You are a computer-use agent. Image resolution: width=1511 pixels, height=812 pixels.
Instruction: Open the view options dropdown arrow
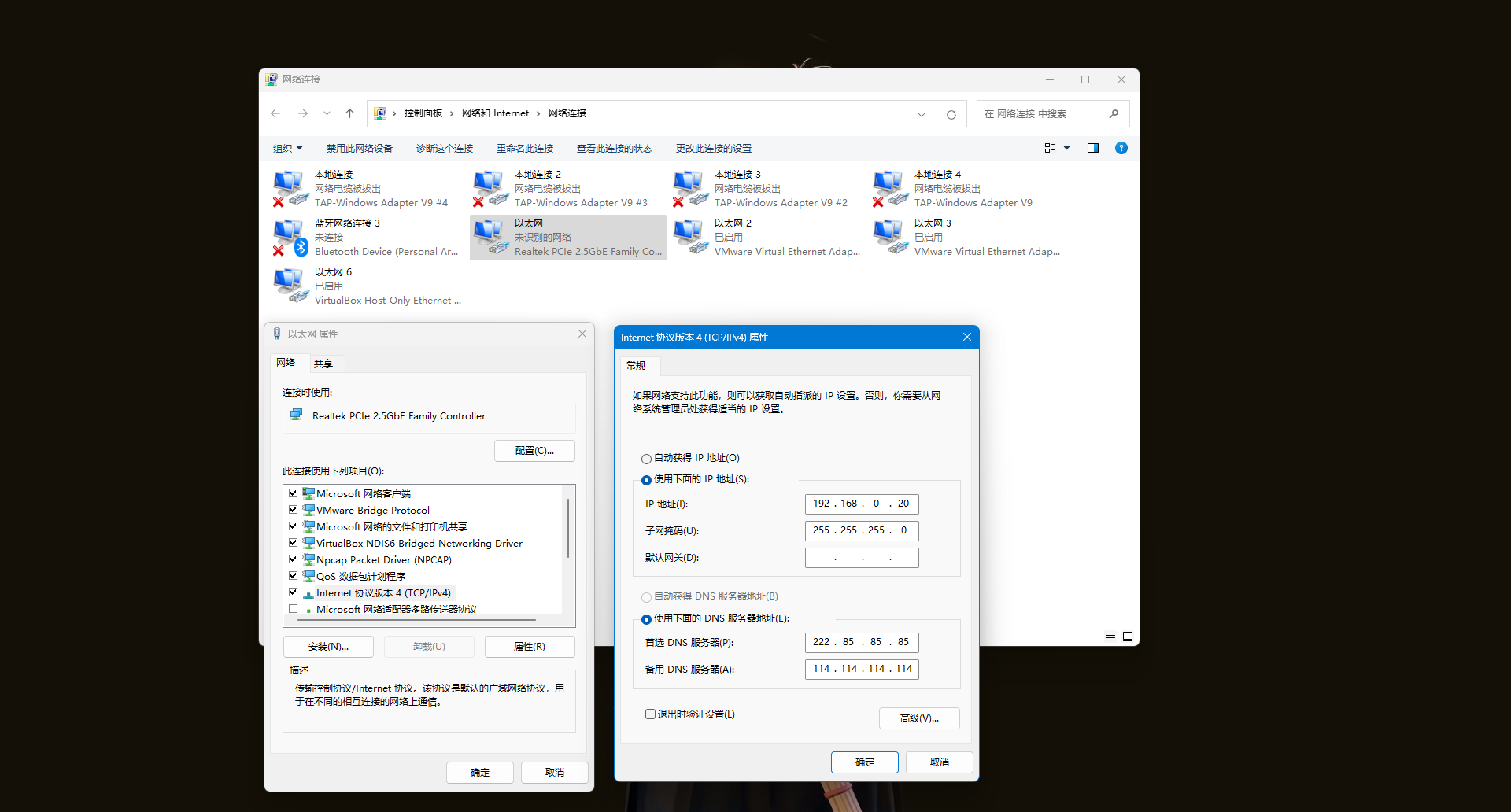(1066, 148)
